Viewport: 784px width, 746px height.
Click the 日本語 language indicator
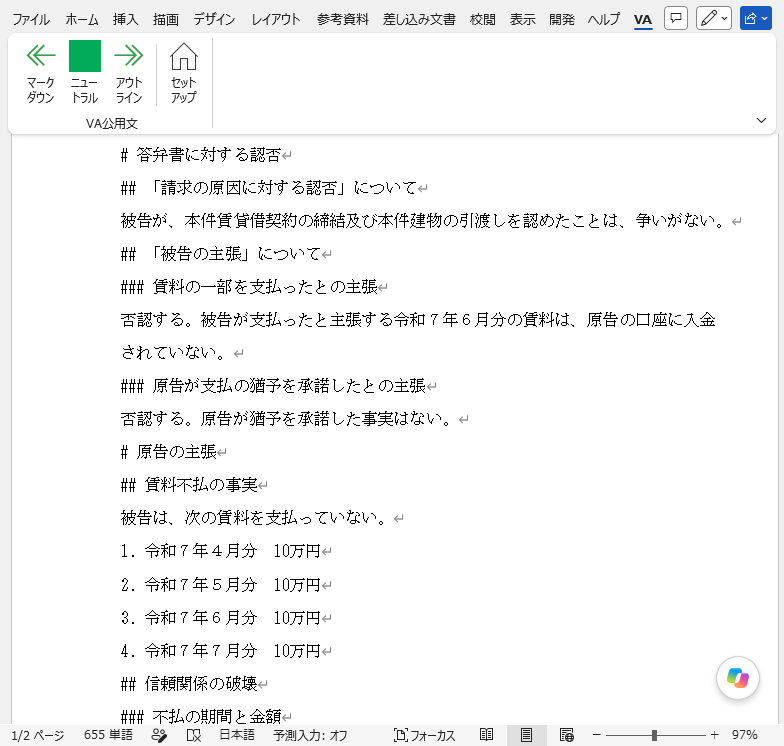237,735
